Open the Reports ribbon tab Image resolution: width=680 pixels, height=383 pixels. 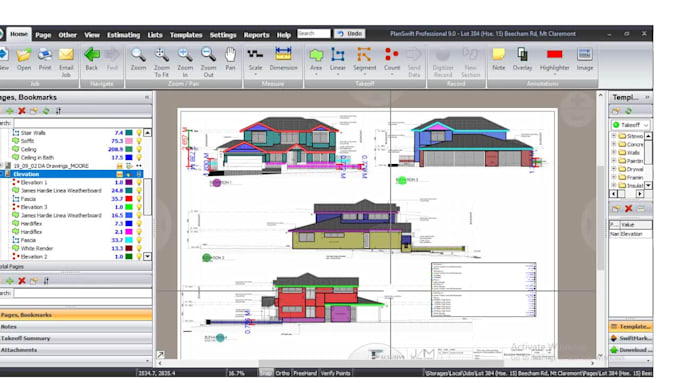point(256,35)
